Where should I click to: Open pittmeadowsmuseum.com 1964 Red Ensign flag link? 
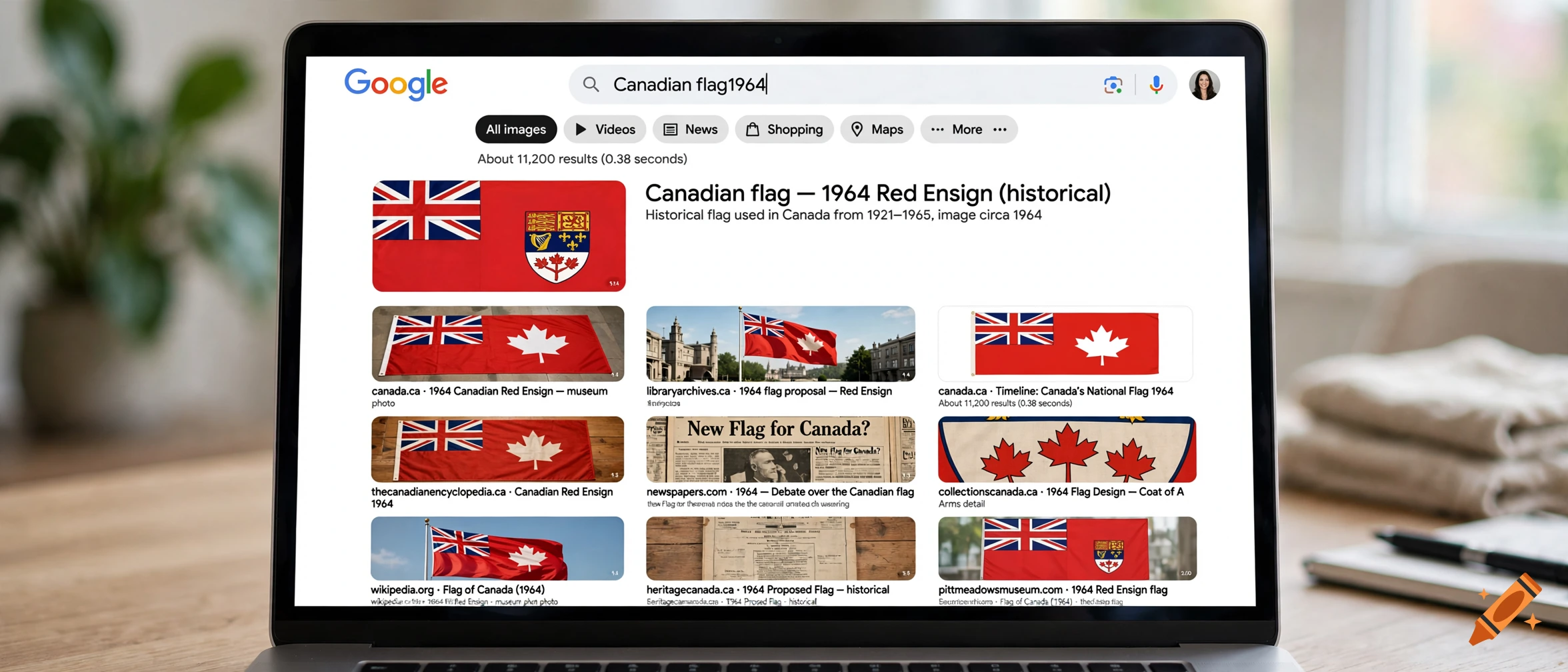coord(1053,590)
